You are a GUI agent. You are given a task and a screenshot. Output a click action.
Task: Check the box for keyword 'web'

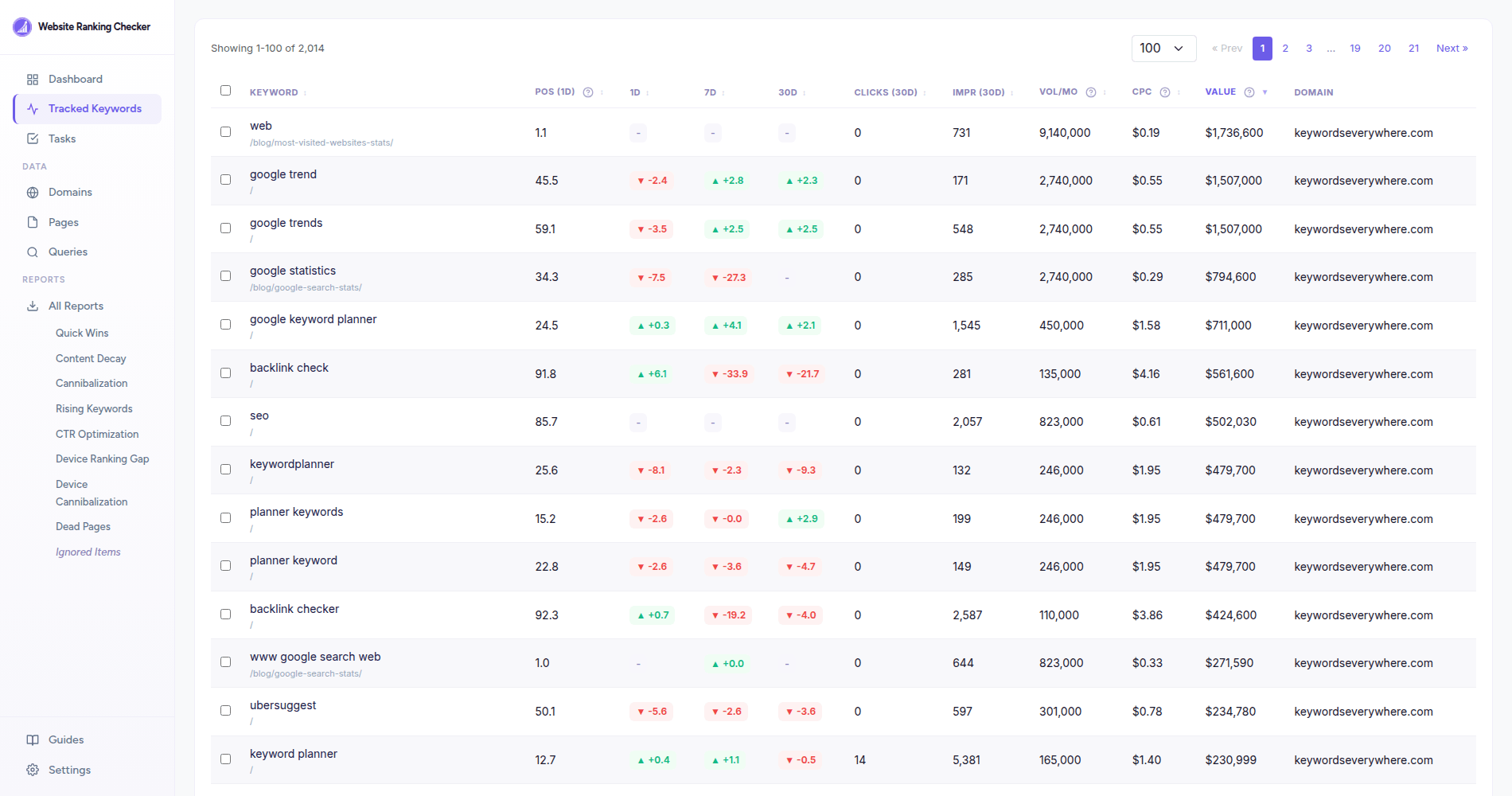(x=226, y=132)
